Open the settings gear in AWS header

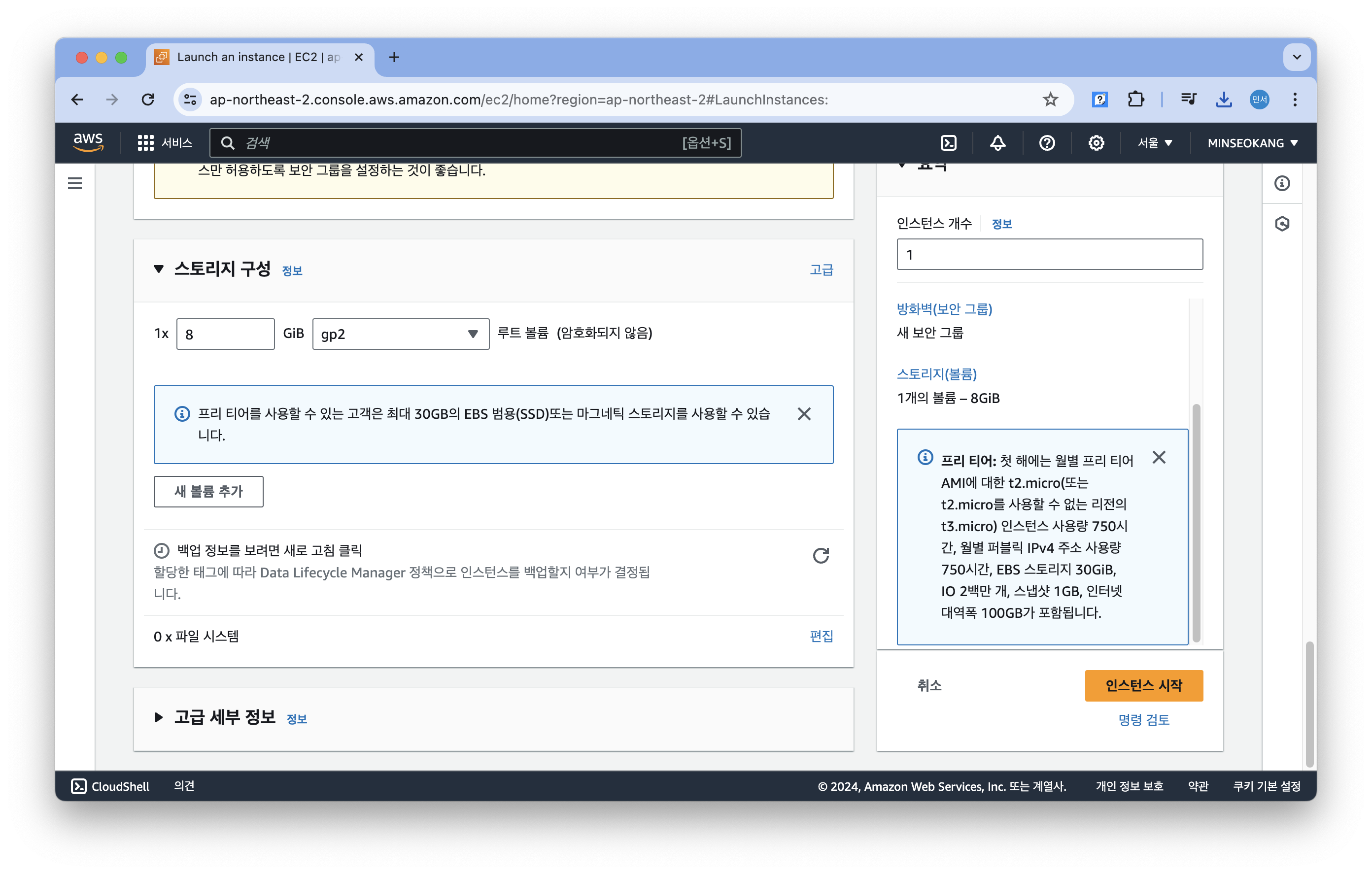[1096, 143]
